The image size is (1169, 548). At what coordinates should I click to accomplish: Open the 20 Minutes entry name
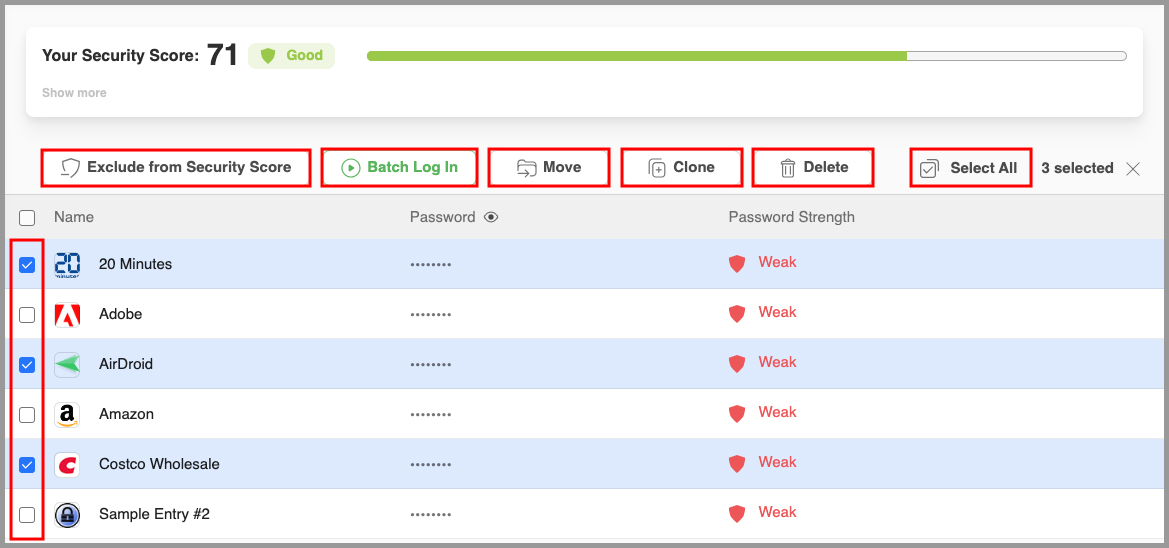click(x=136, y=265)
